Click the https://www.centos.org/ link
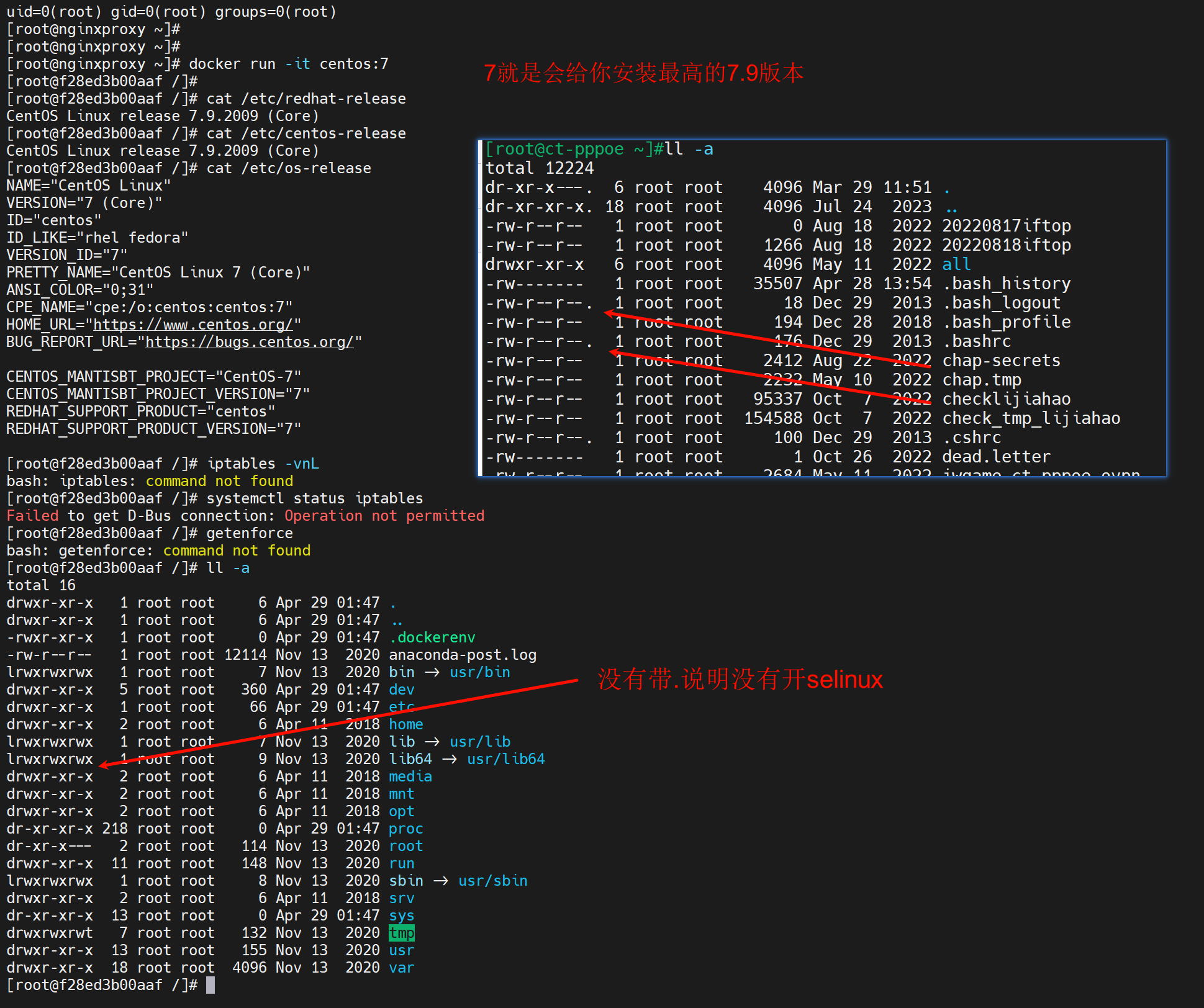The height and width of the screenshot is (1008, 1204). [192, 325]
